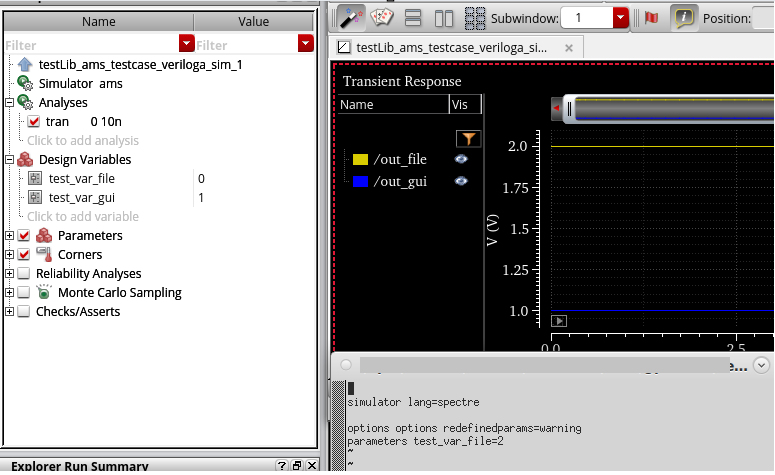Click the playing cards toolbar icon
The height and width of the screenshot is (475, 775).
pos(382,18)
